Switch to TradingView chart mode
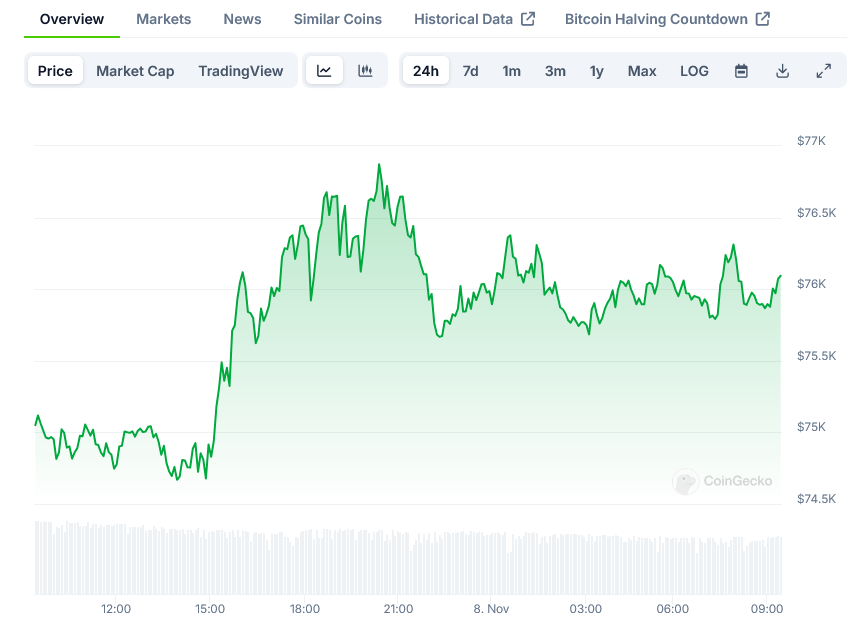Image resolution: width=847 pixels, height=634 pixels. tap(240, 71)
